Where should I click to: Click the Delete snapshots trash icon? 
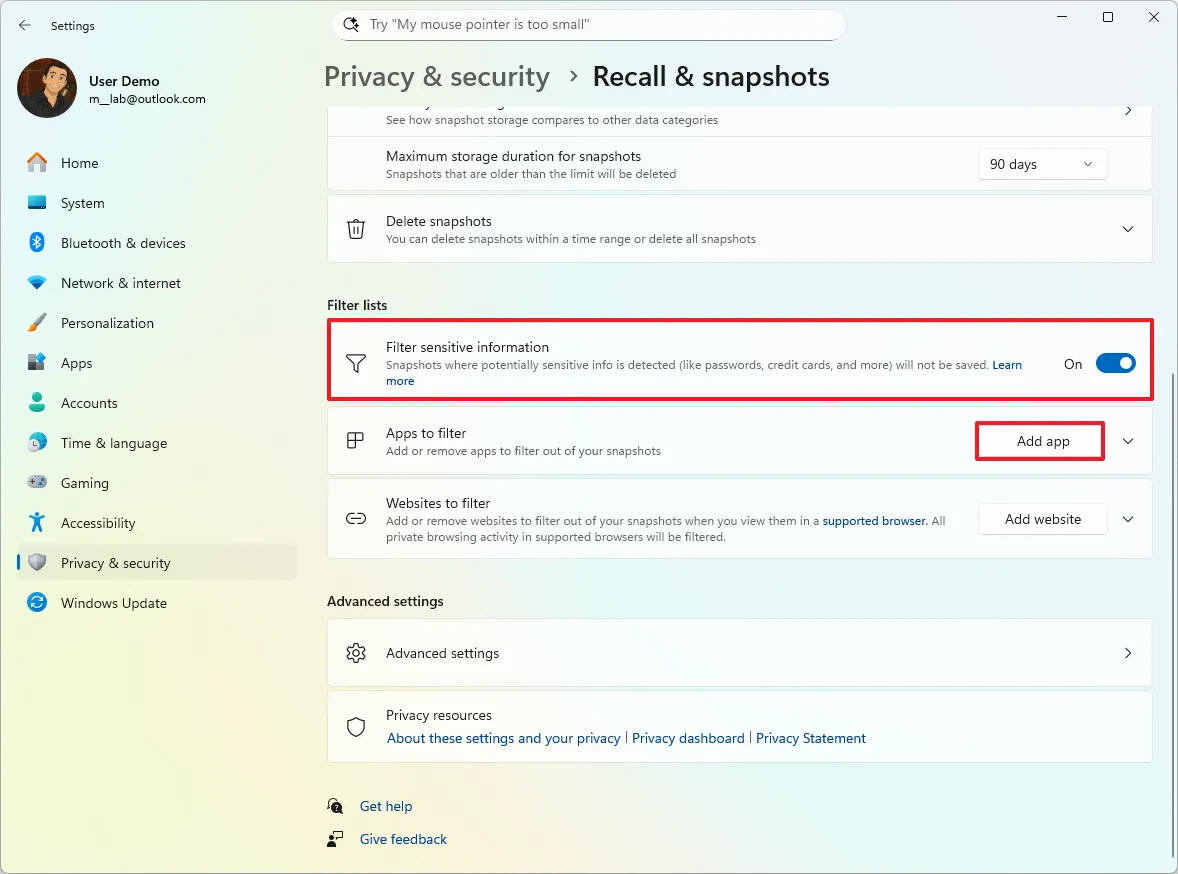[x=356, y=229]
